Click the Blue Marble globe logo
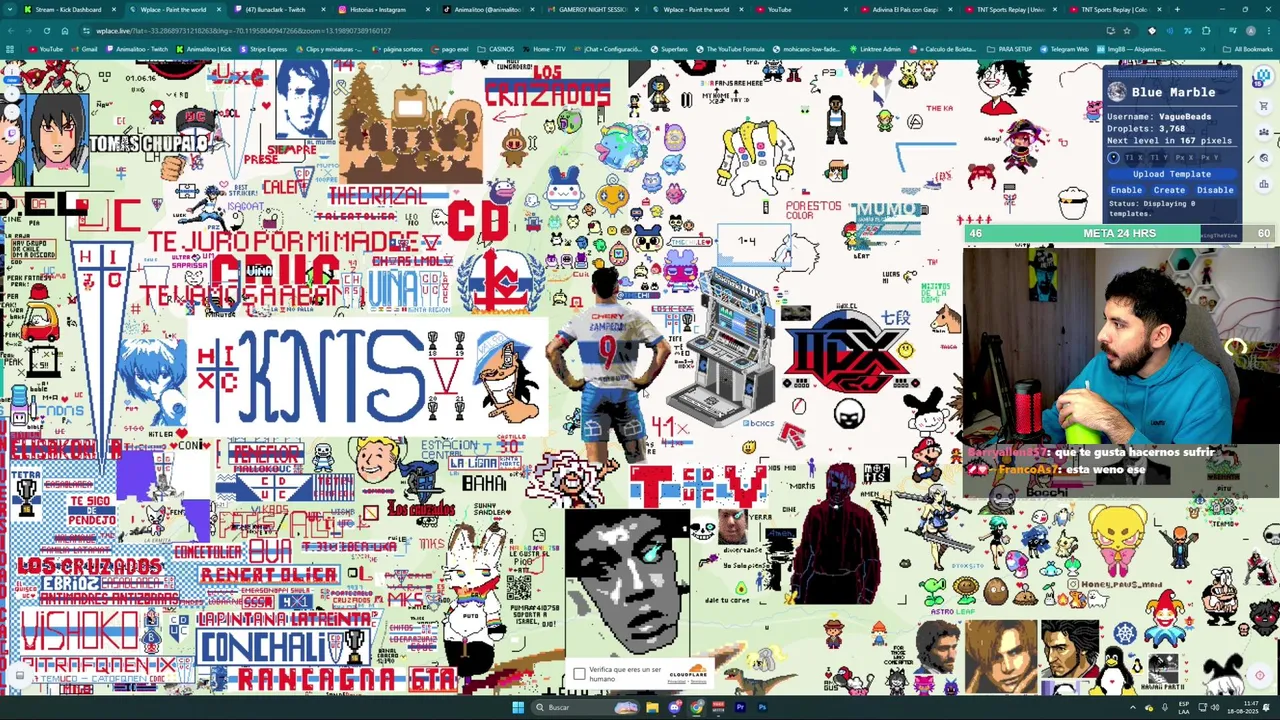The height and width of the screenshot is (720, 1280). click(x=1116, y=92)
